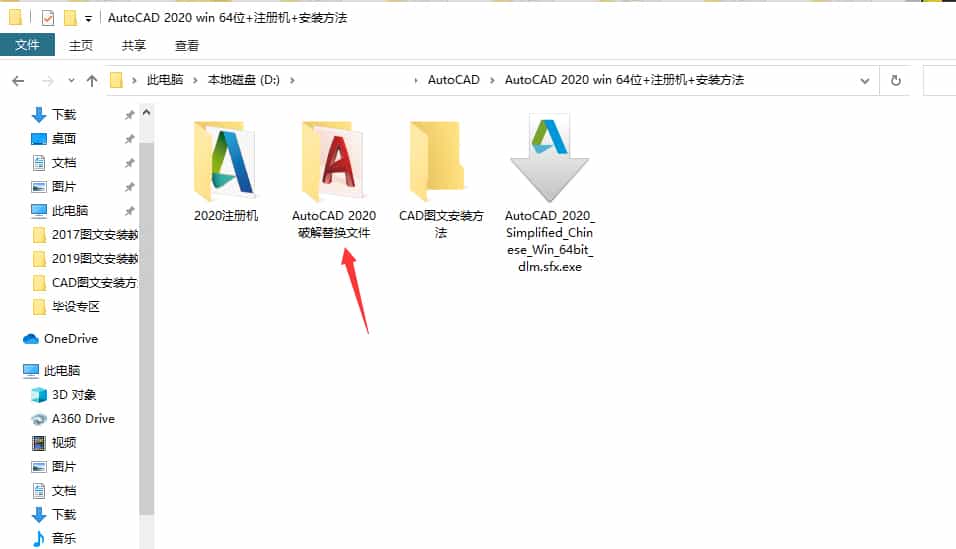The height and width of the screenshot is (549, 956).
Task: Click the navigation pane scrollbar thumb
Action: point(146,329)
